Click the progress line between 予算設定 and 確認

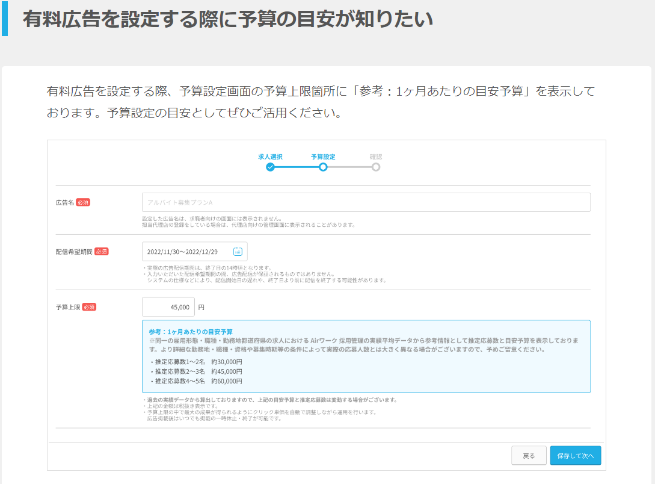(349, 167)
